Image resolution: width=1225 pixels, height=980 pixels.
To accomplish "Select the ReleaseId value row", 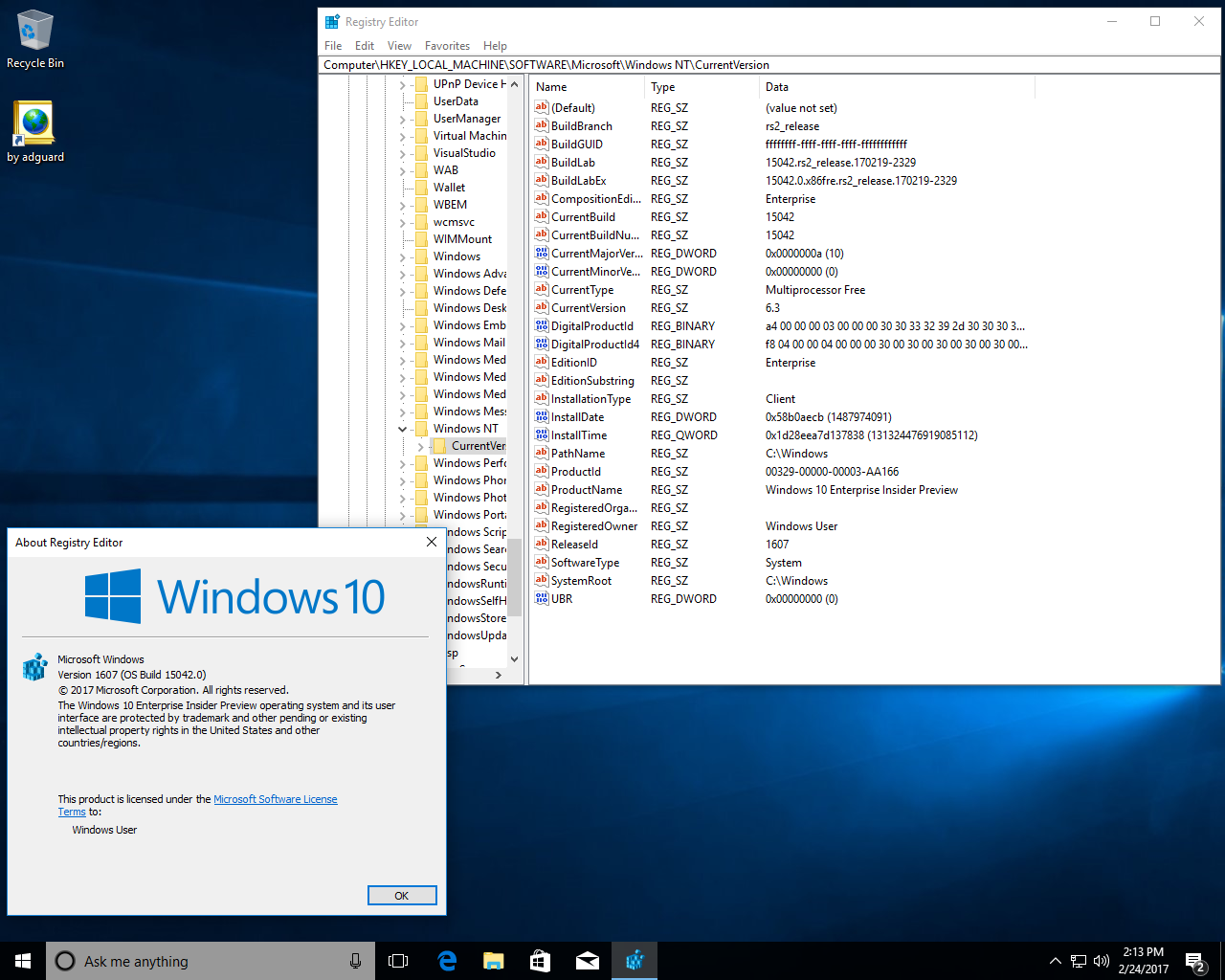I will tap(781, 544).
